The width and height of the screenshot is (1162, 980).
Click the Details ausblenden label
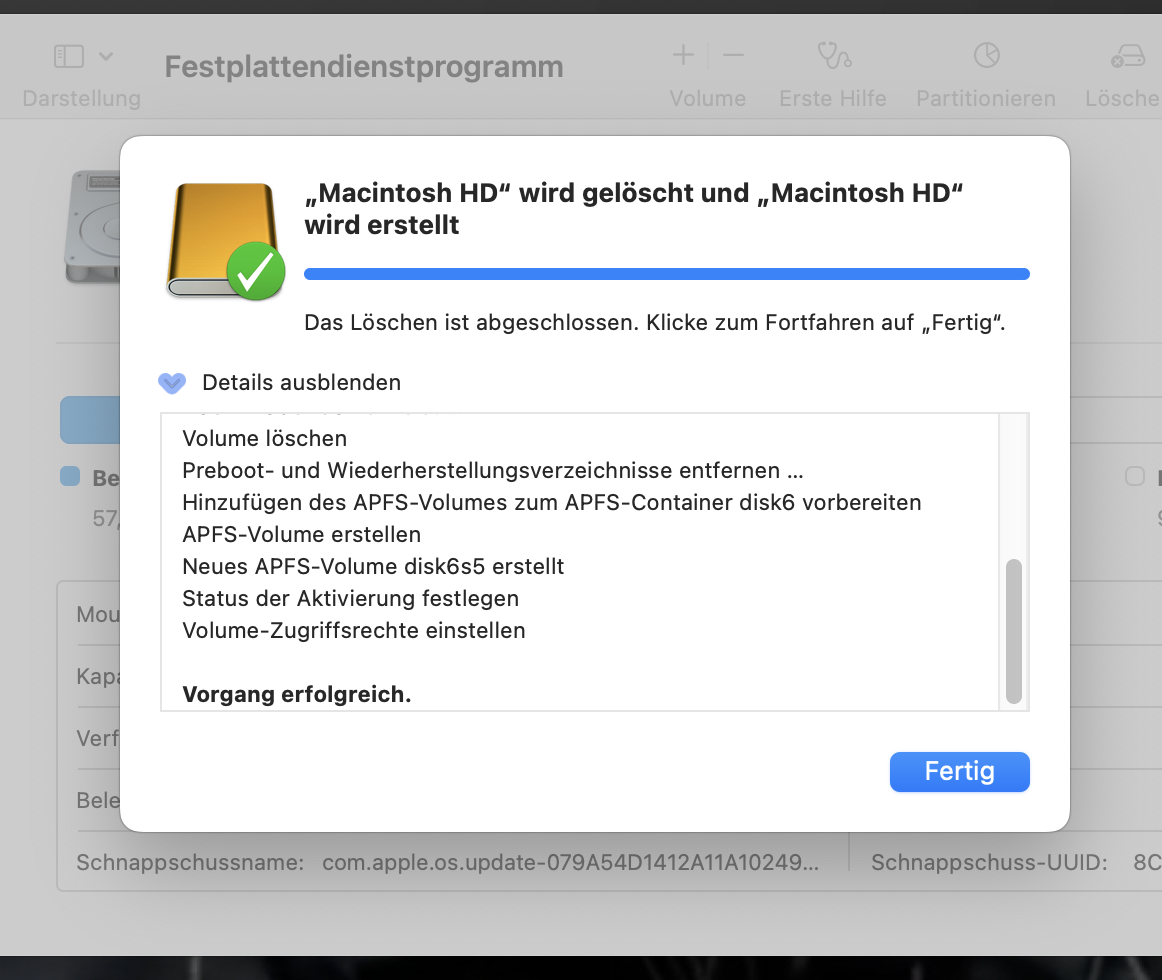[x=302, y=383]
